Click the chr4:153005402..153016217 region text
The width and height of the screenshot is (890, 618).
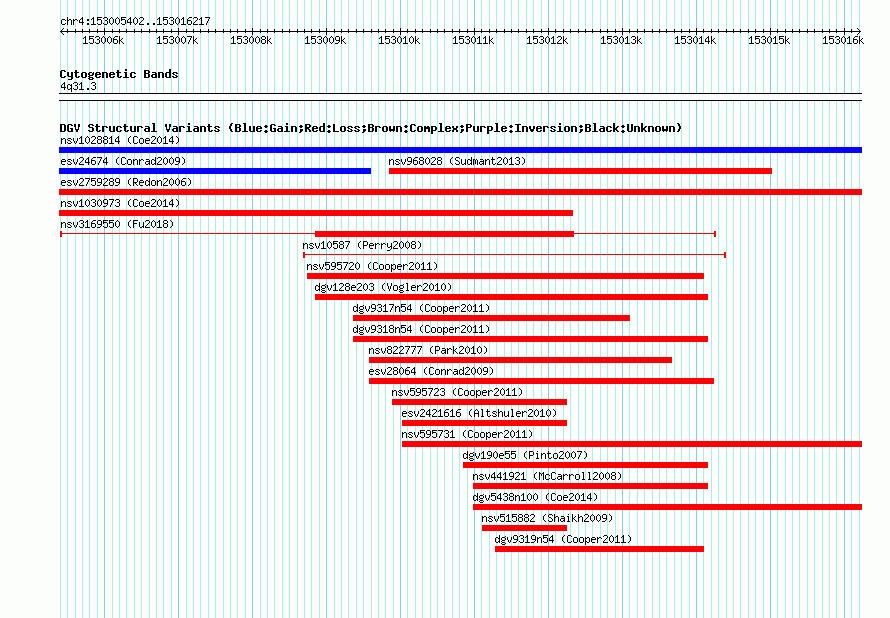pyautogui.click(x=135, y=21)
